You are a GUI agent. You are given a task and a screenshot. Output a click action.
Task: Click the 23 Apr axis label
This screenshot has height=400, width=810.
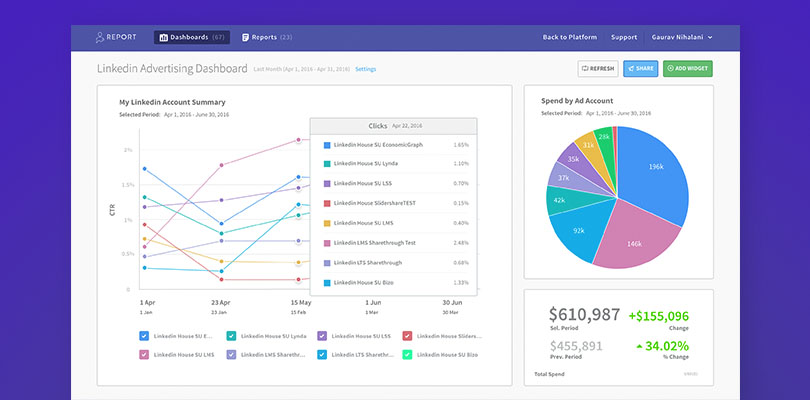coord(221,302)
